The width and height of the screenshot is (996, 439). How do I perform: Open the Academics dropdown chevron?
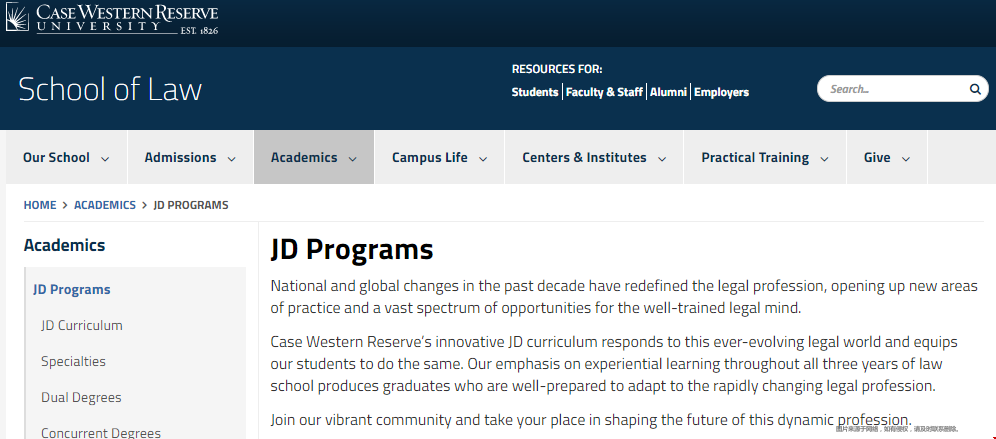[353, 159]
